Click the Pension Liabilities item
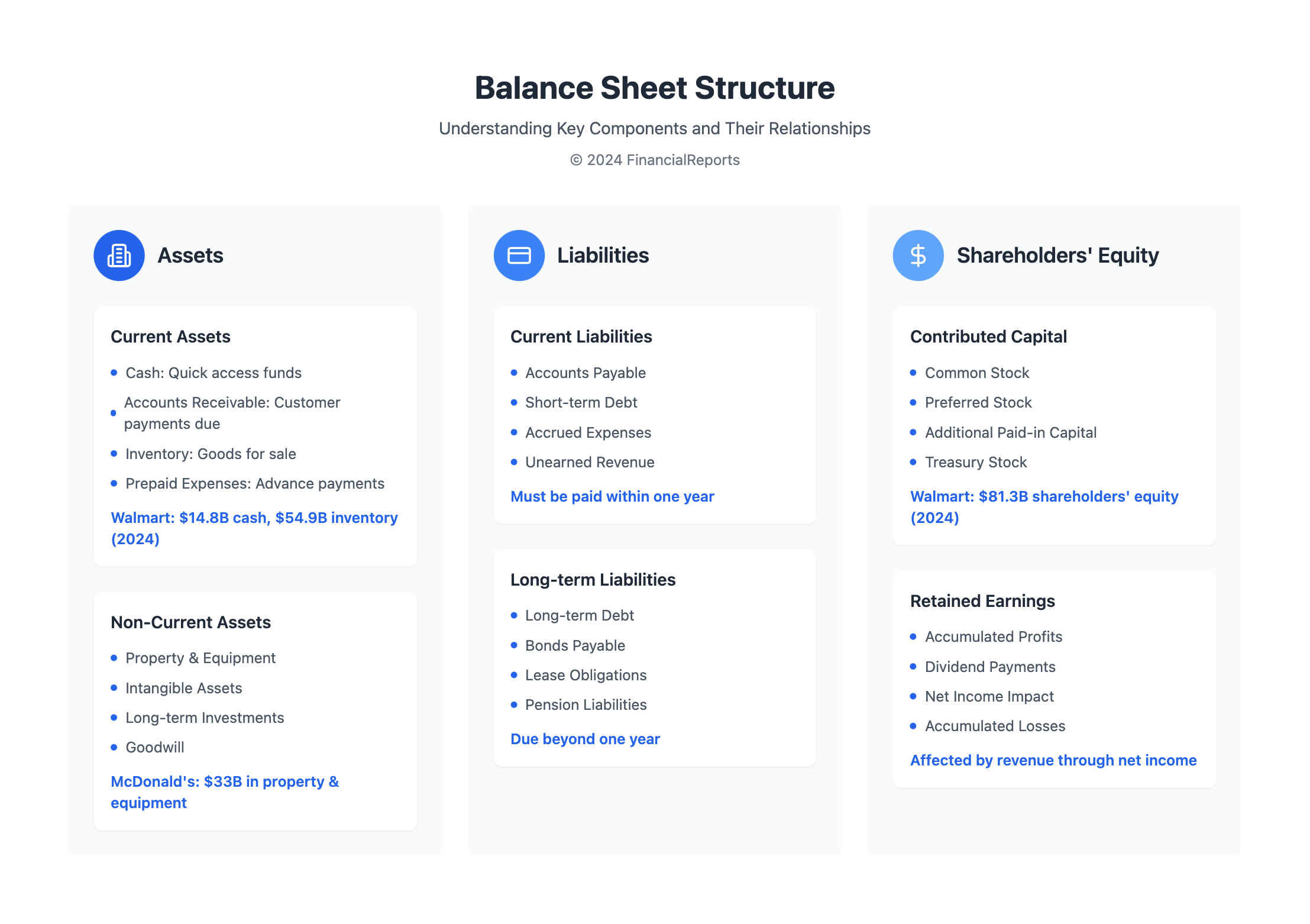Viewport: 1310px width, 924px height. [586, 705]
